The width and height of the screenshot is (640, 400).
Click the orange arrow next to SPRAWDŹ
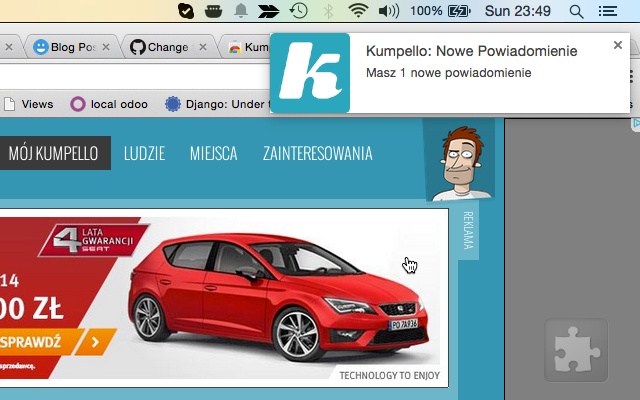[96, 342]
